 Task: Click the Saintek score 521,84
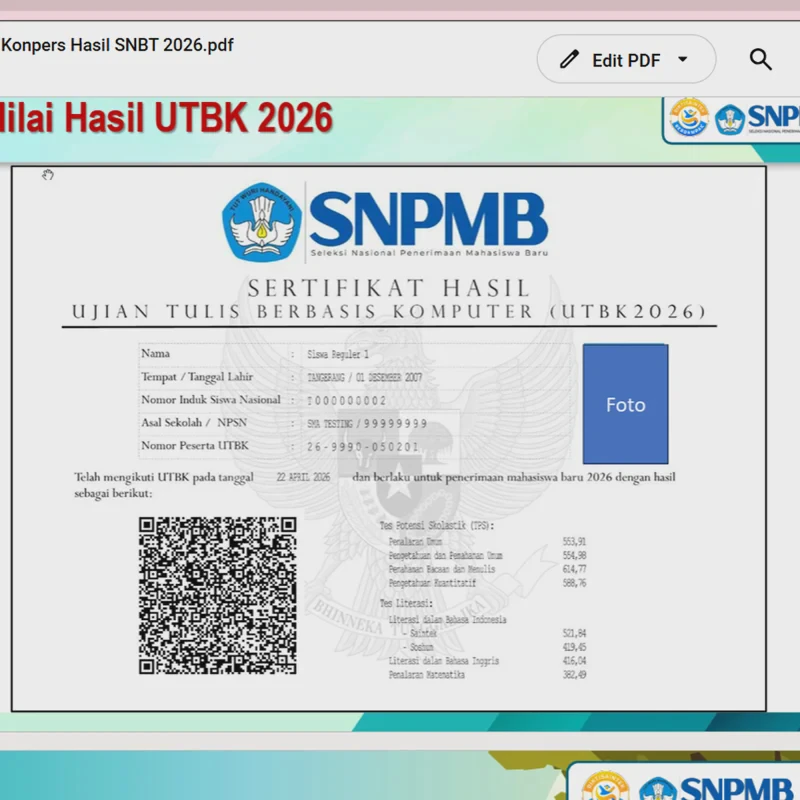[574, 633]
